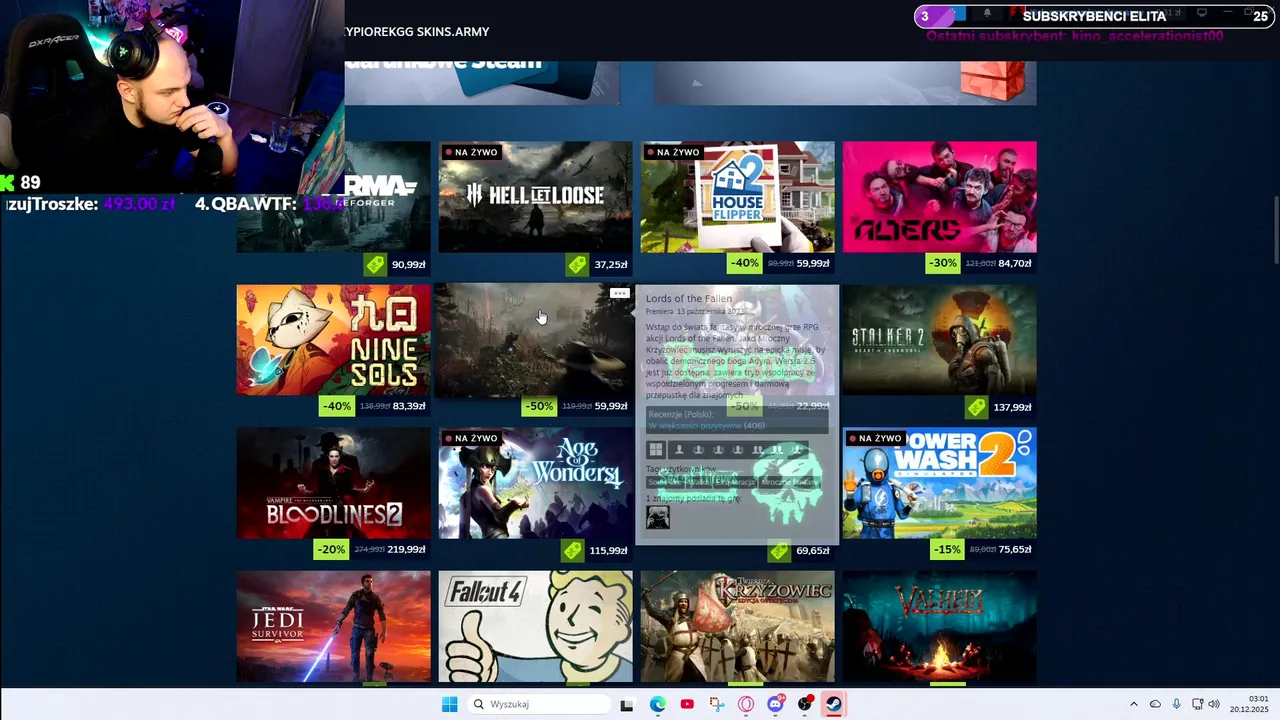Launch Microsoft Edge from the taskbar
This screenshot has height=720, width=1280.
(657, 705)
